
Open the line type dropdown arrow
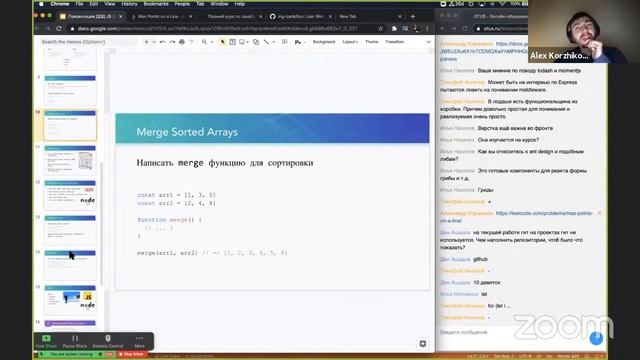(273, 42)
